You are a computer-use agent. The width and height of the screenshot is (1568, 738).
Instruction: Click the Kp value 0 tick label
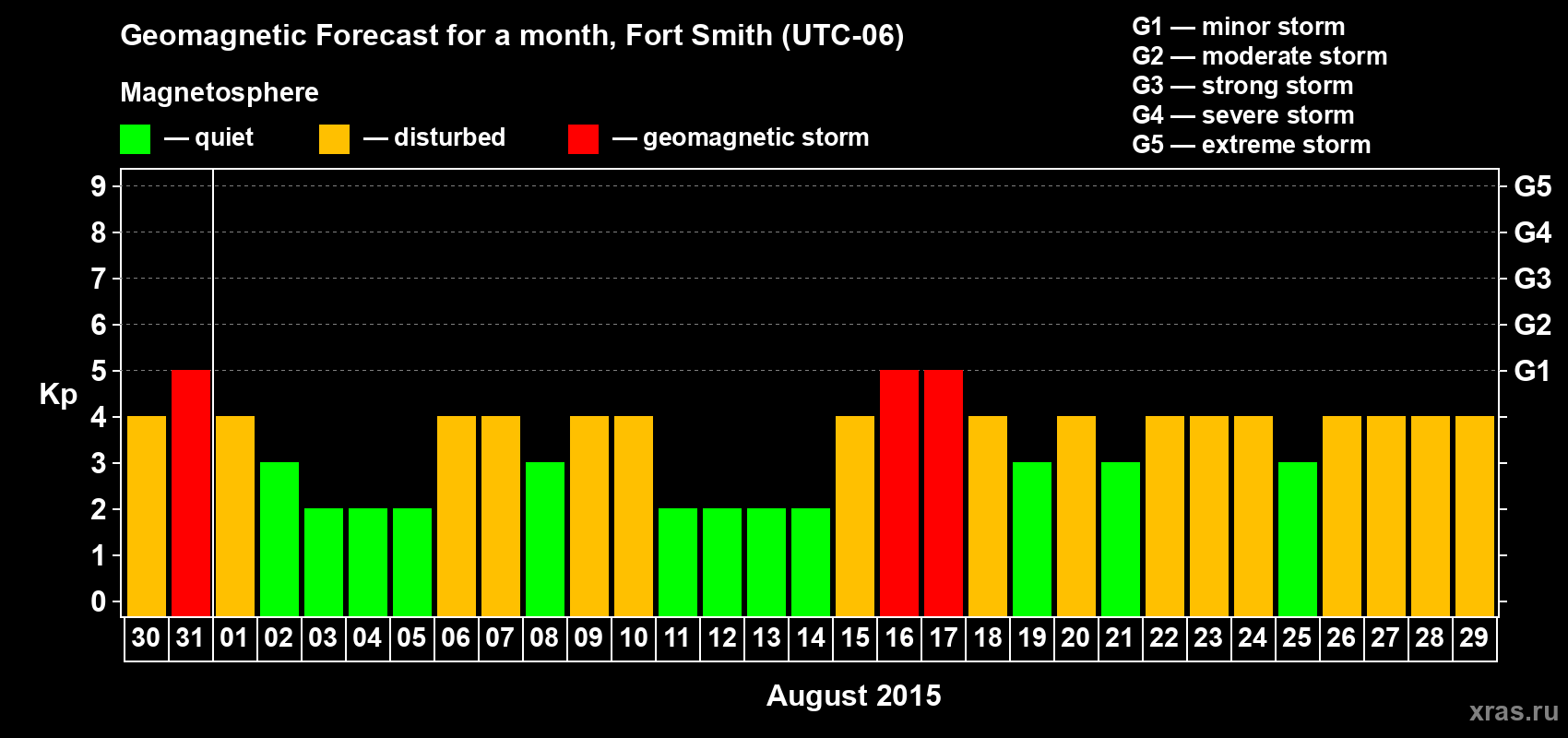click(99, 601)
